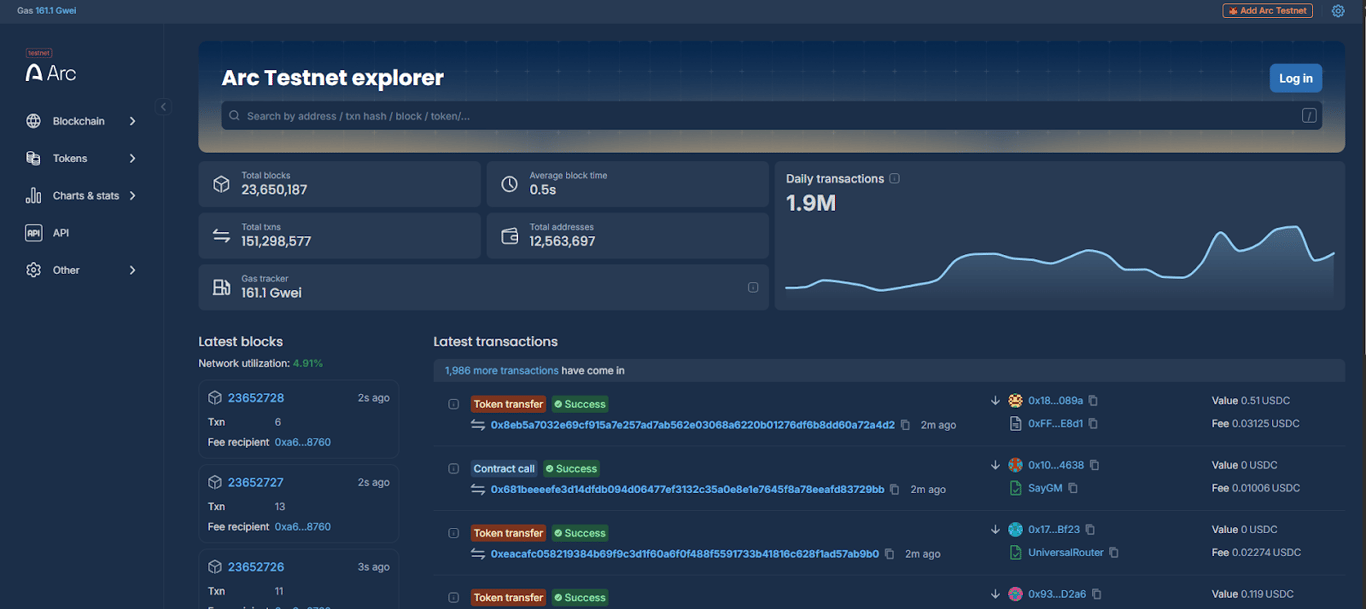Open the Gas tracker info icon
Screen dimensions: 1366x609
[753, 287]
